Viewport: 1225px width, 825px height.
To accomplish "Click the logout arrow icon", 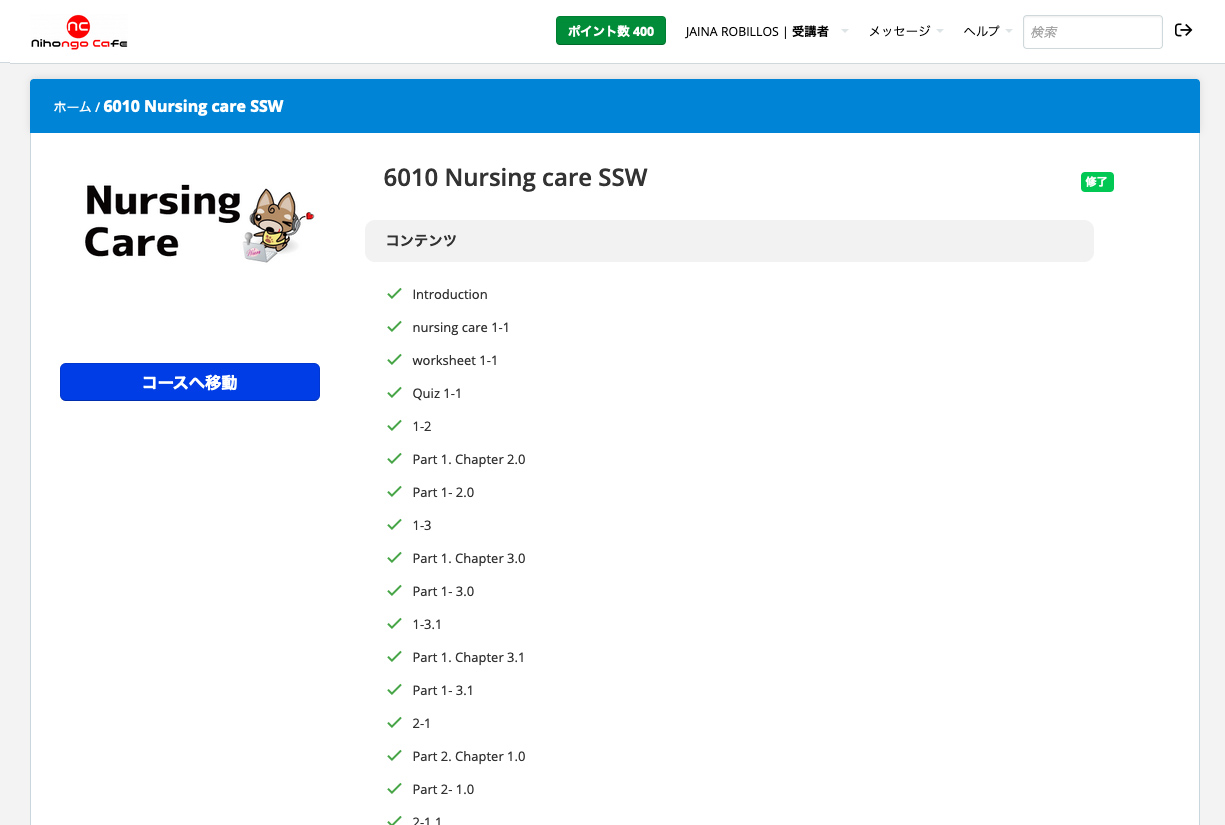I will pyautogui.click(x=1183, y=30).
